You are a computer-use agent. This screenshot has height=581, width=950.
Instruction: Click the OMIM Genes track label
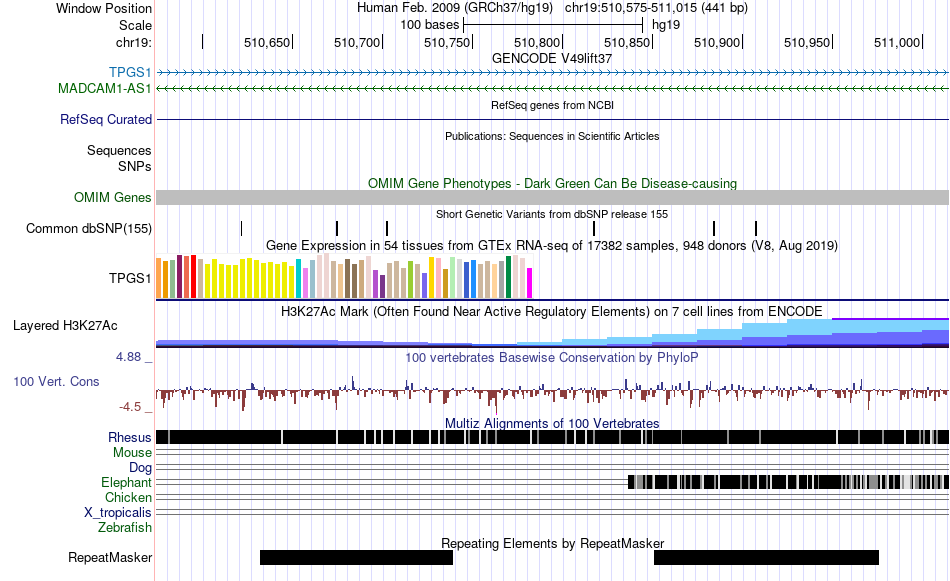click(113, 198)
